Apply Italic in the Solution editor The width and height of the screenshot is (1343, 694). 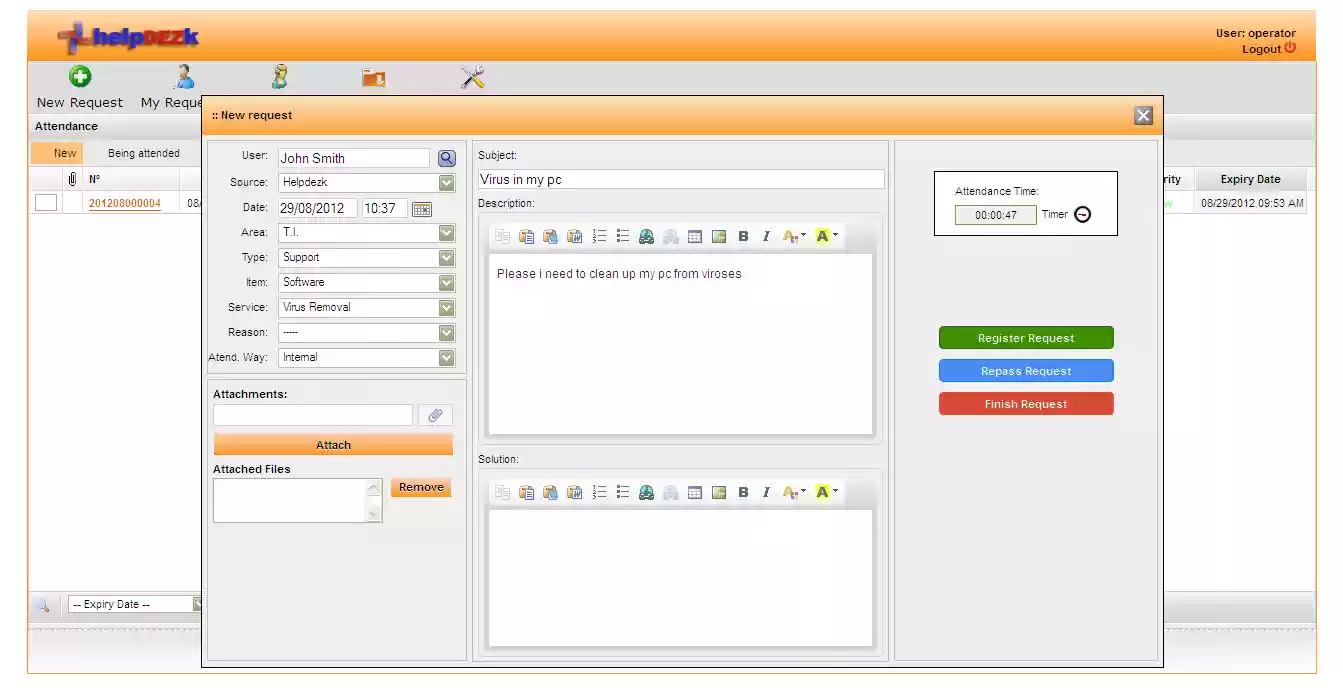tap(766, 491)
